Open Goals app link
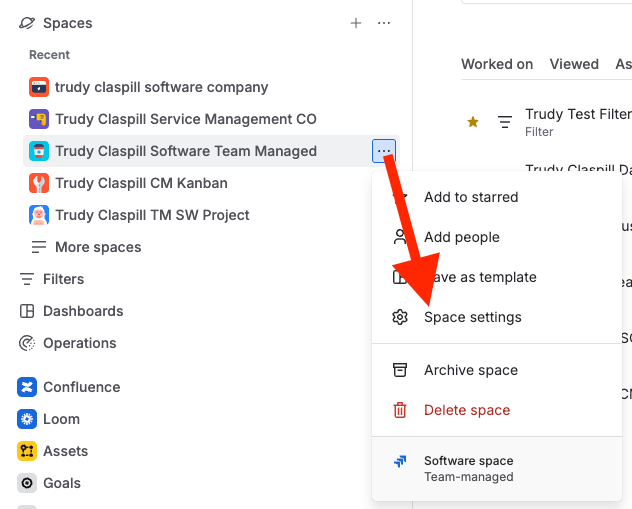The width and height of the screenshot is (632, 509). point(62,483)
